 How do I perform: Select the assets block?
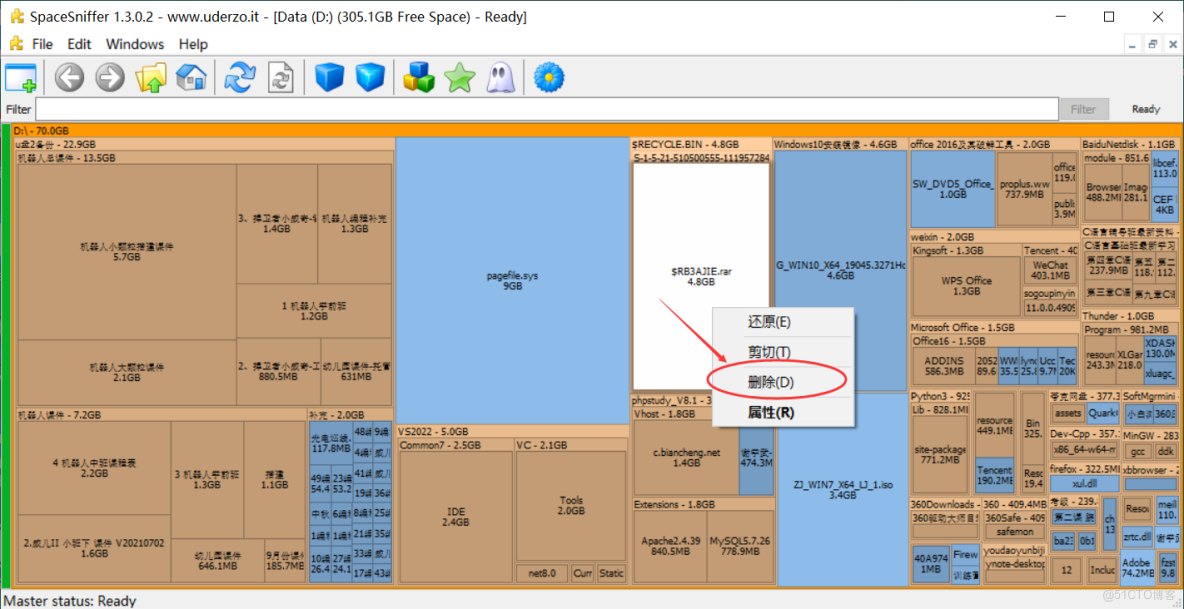[x=1068, y=414]
